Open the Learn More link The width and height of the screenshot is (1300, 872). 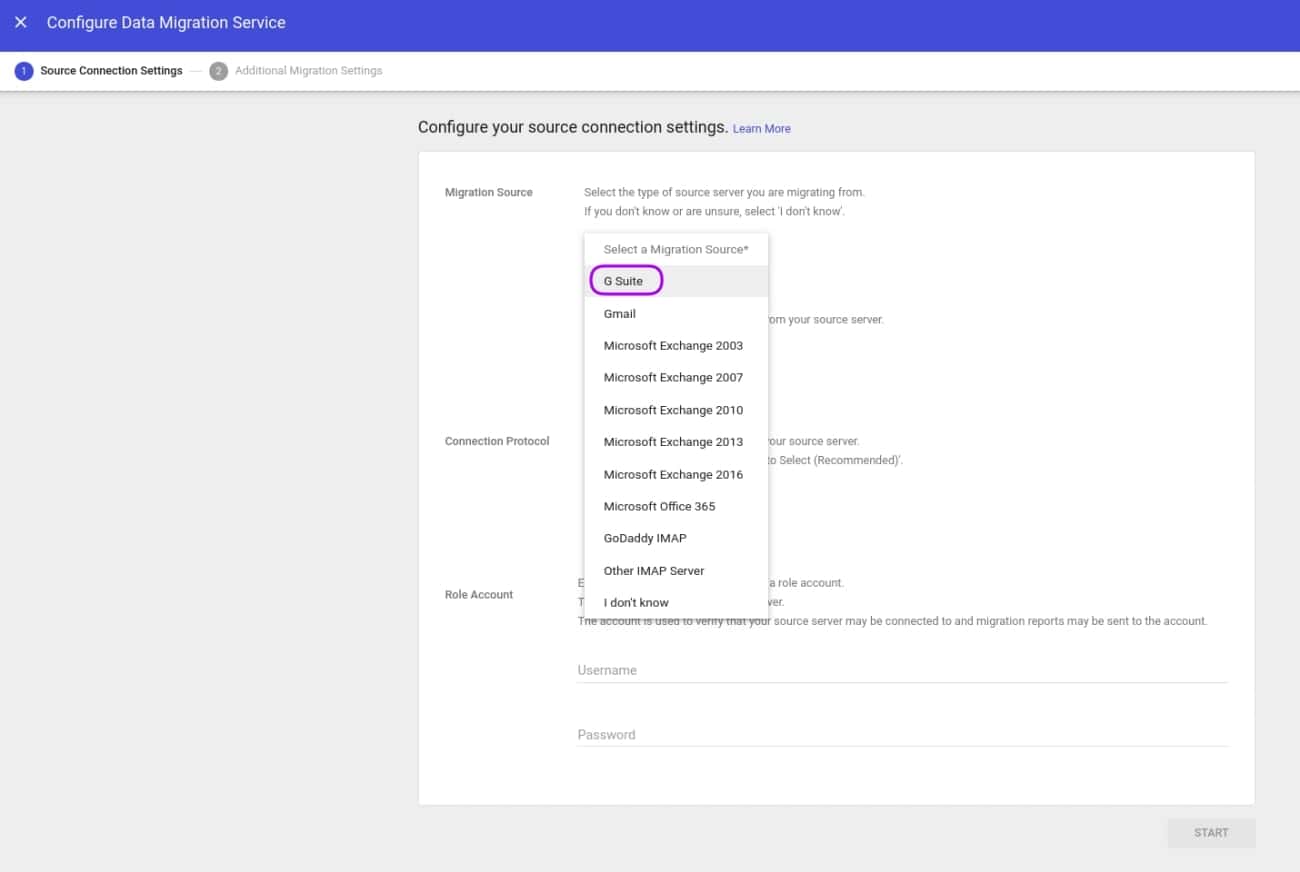tap(761, 128)
